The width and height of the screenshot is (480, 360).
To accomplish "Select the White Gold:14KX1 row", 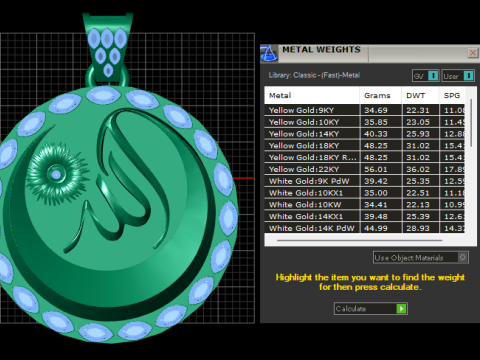I will pos(365,217).
